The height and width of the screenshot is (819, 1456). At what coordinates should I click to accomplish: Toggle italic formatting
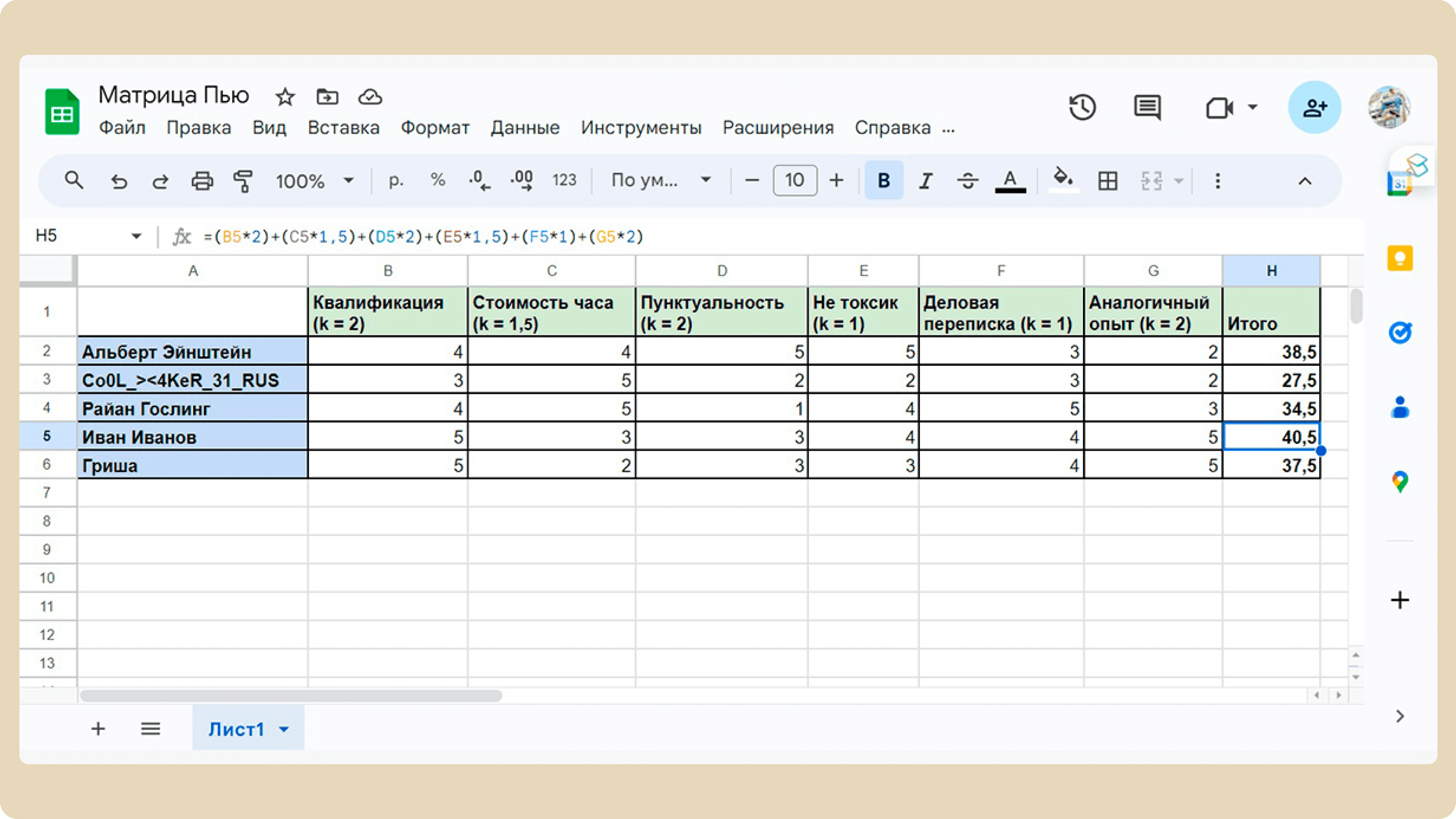(x=926, y=181)
